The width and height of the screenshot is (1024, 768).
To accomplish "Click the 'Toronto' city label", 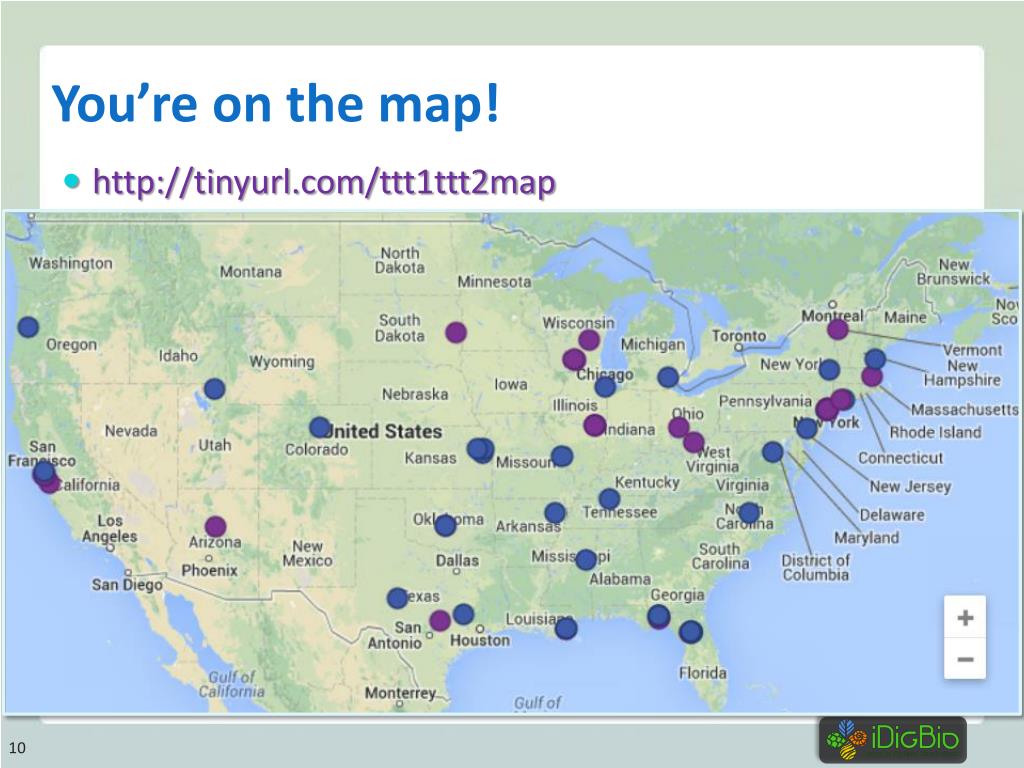I will click(x=739, y=336).
